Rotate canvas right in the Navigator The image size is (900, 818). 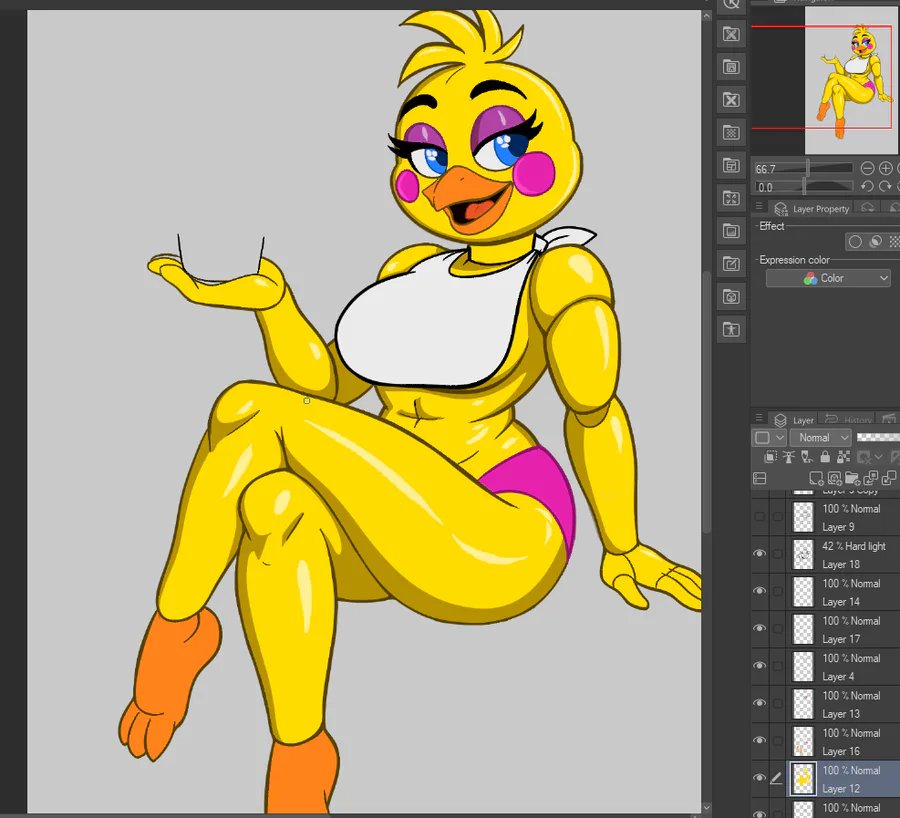pos(885,187)
